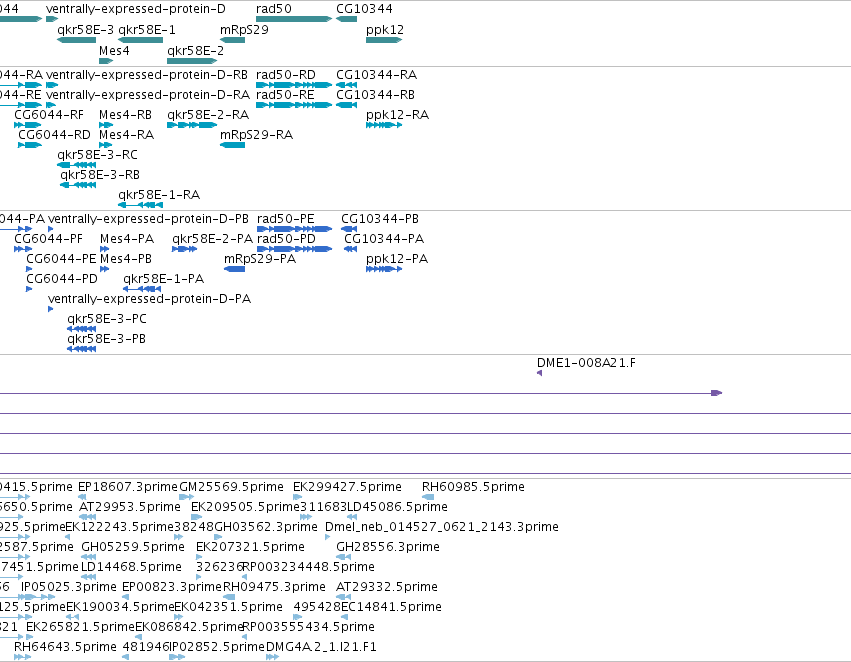
Task: Select the ppk12 gene arrow glyph
Action: tap(384, 40)
